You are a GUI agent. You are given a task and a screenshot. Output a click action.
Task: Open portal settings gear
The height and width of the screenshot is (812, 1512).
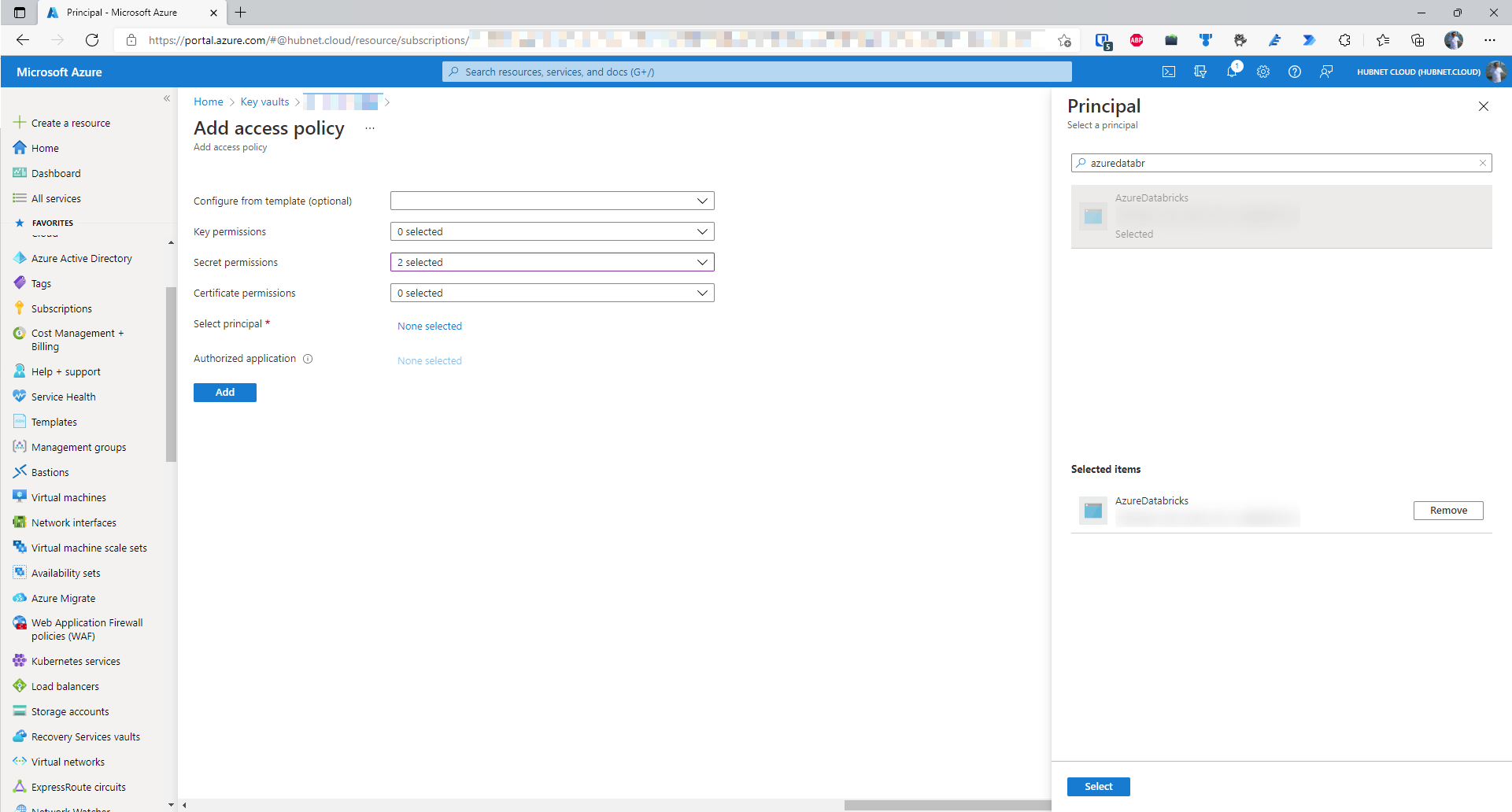[x=1263, y=72]
